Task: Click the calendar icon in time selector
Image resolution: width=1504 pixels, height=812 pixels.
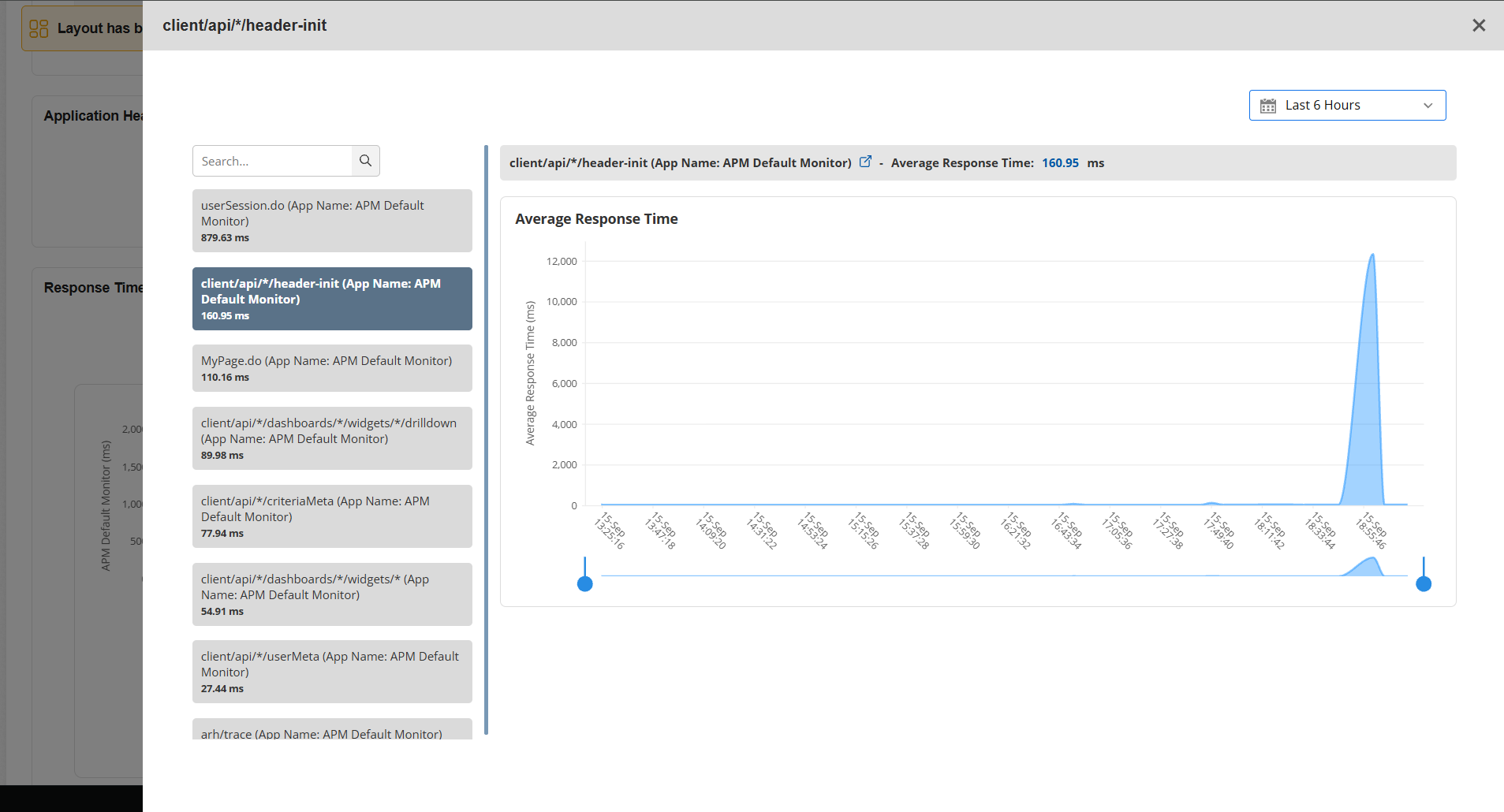Action: click(1267, 106)
